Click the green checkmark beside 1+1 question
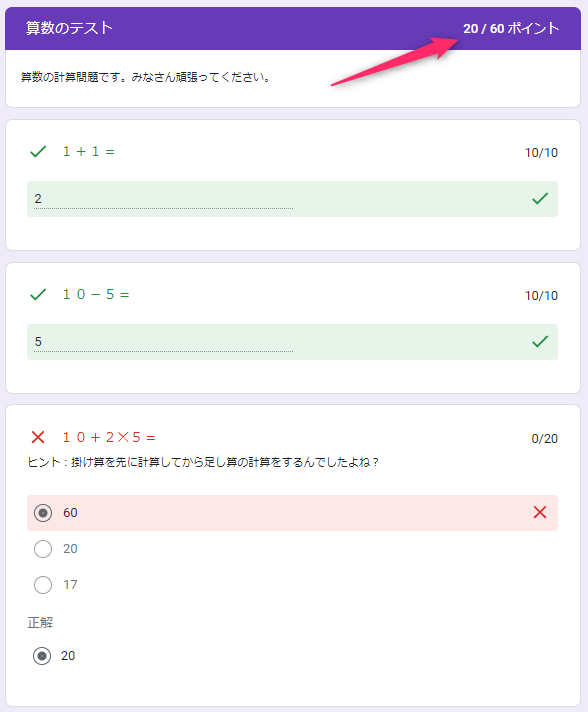 tap(38, 151)
